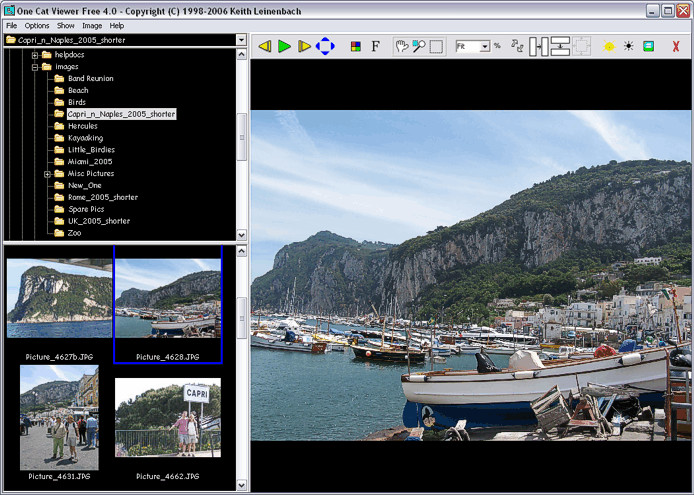The width and height of the screenshot is (694, 495).
Task: Click the fit width horizontal panels icon
Action: click(x=539, y=46)
